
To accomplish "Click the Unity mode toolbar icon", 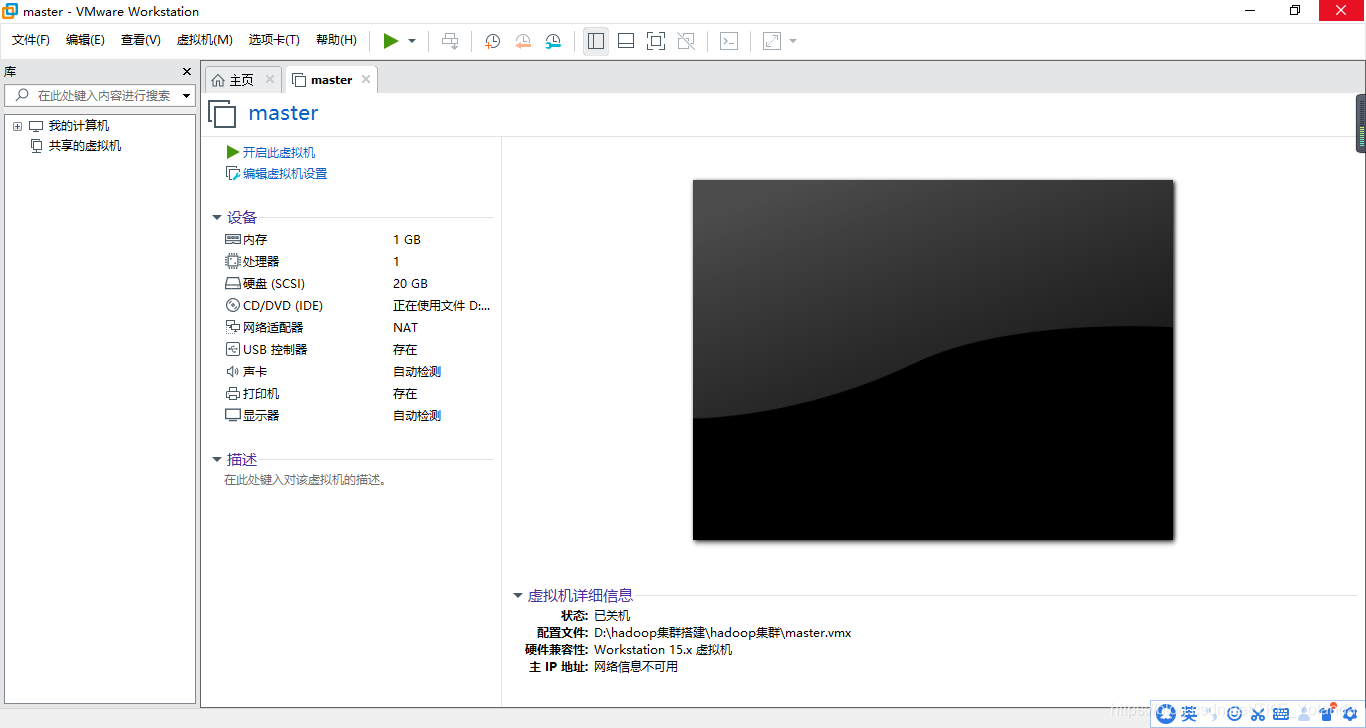I will click(x=686, y=41).
